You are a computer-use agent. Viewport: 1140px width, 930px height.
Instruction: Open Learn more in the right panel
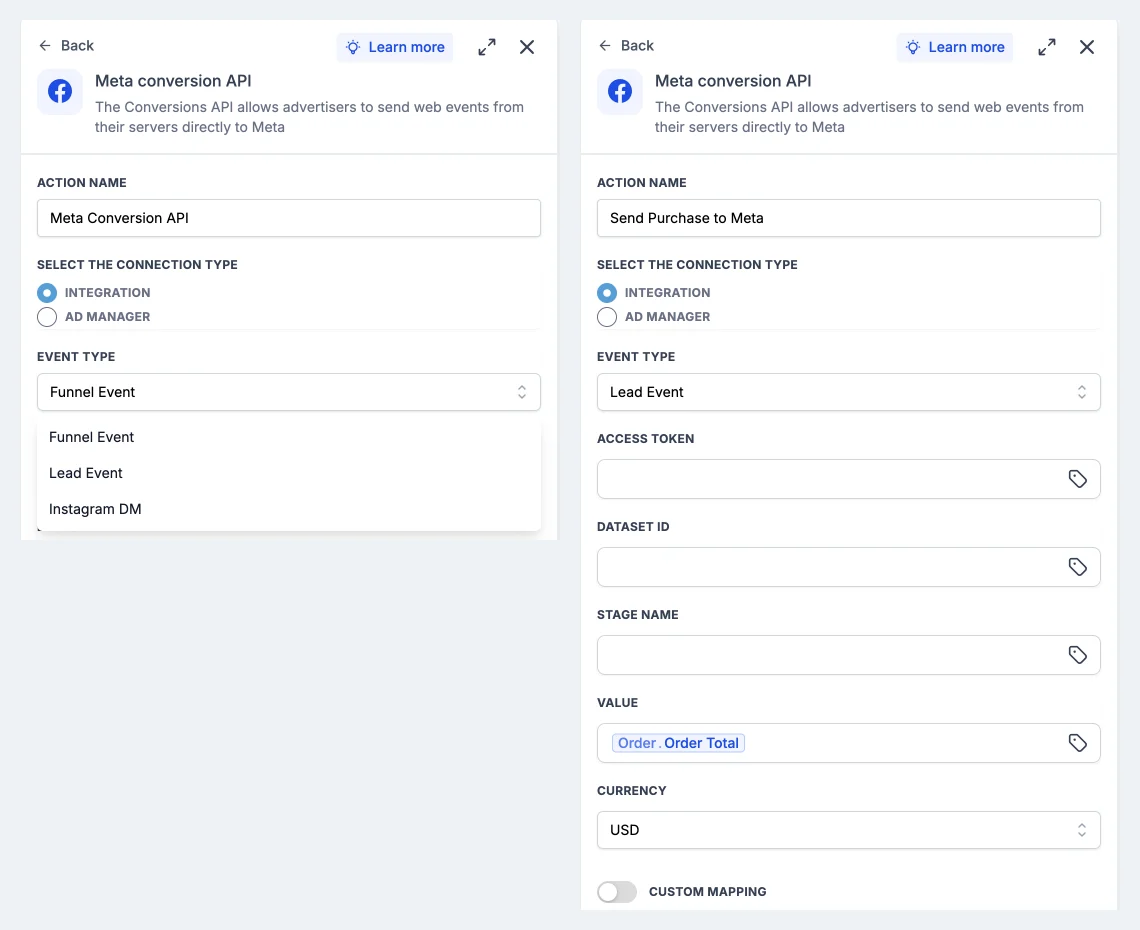tap(955, 47)
